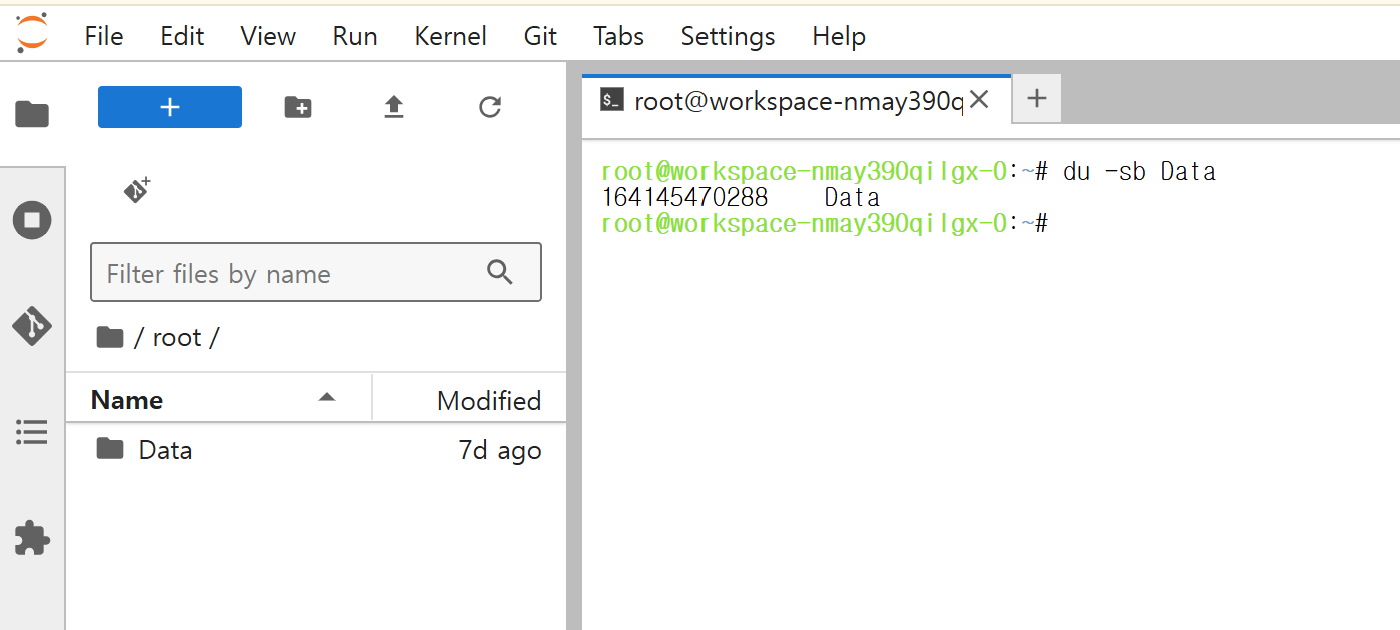This screenshot has height=630, width=1400.
Task: Open the Tabs menu
Action: click(618, 37)
